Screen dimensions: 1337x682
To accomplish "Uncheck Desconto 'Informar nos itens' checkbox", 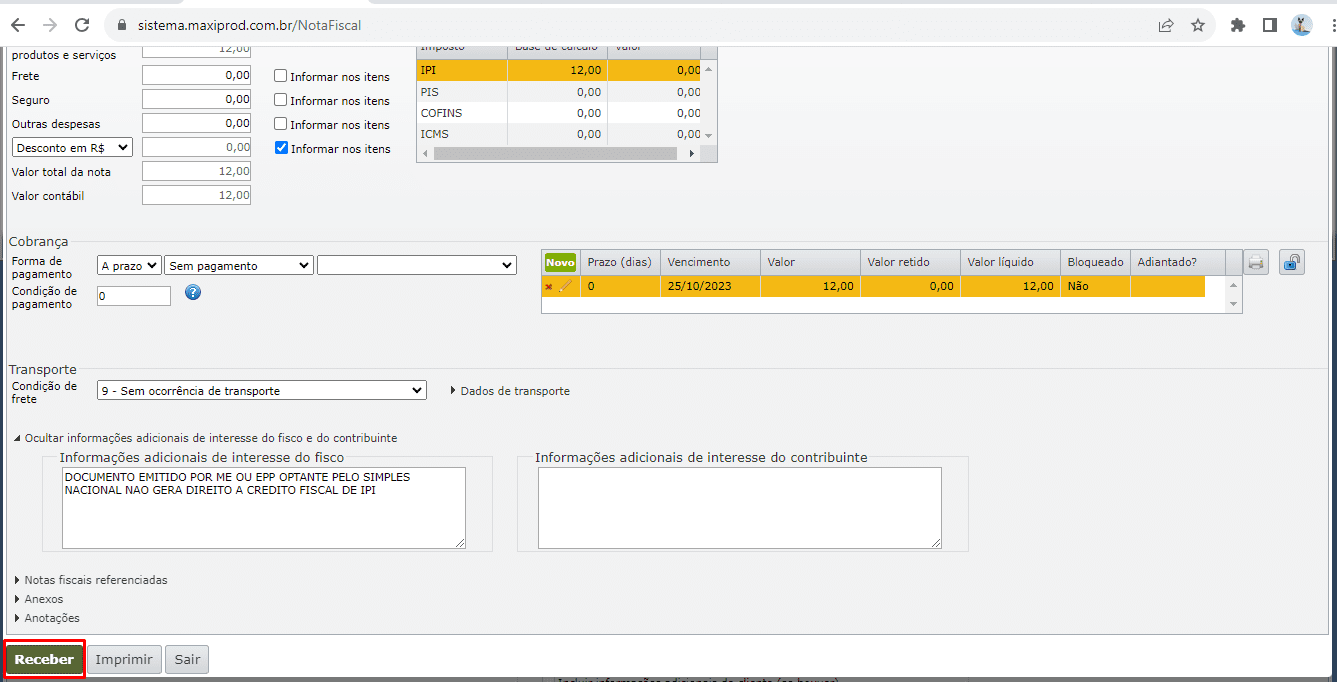I will 281,148.
